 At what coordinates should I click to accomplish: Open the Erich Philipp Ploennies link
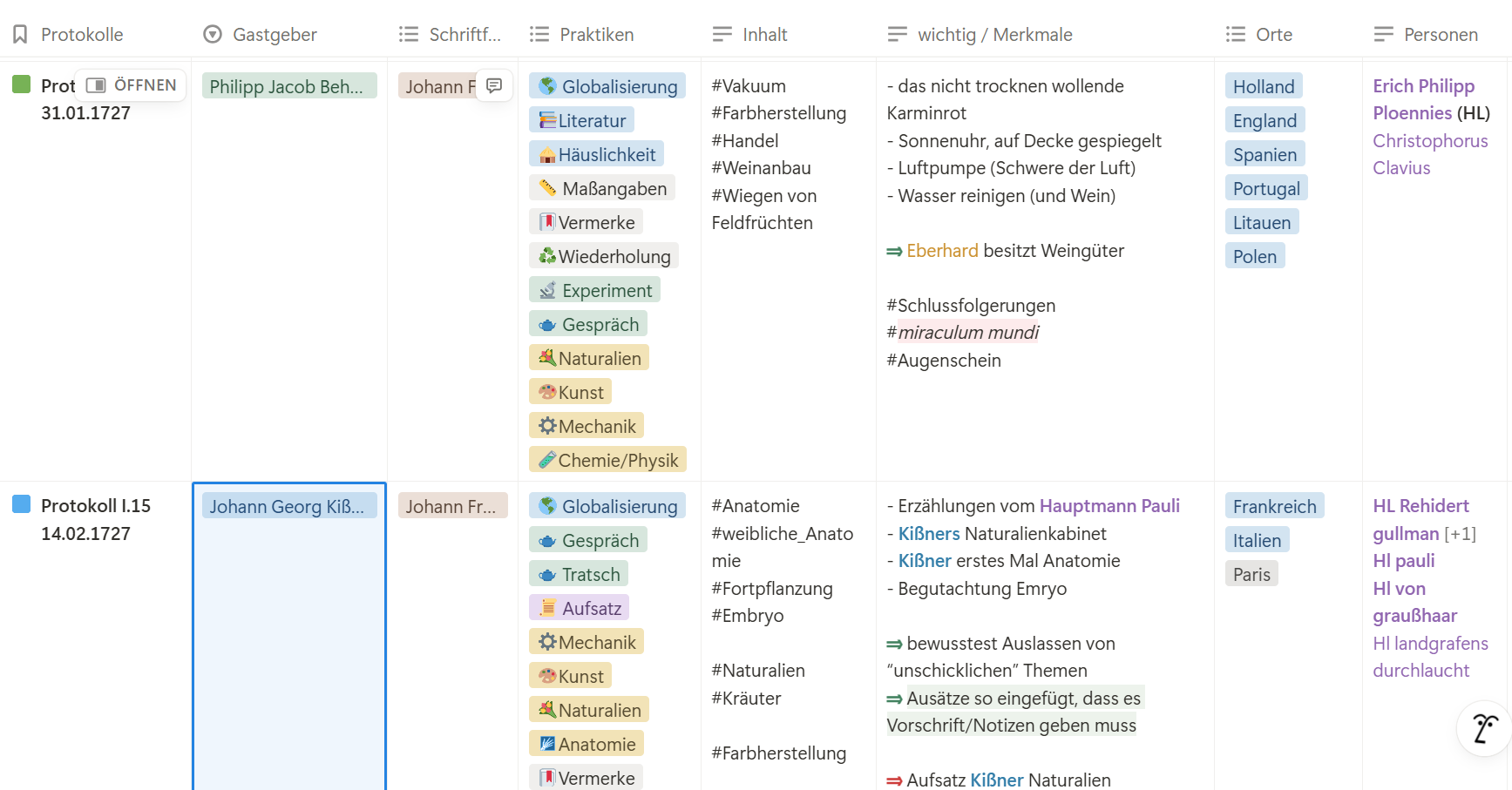pos(1423,99)
